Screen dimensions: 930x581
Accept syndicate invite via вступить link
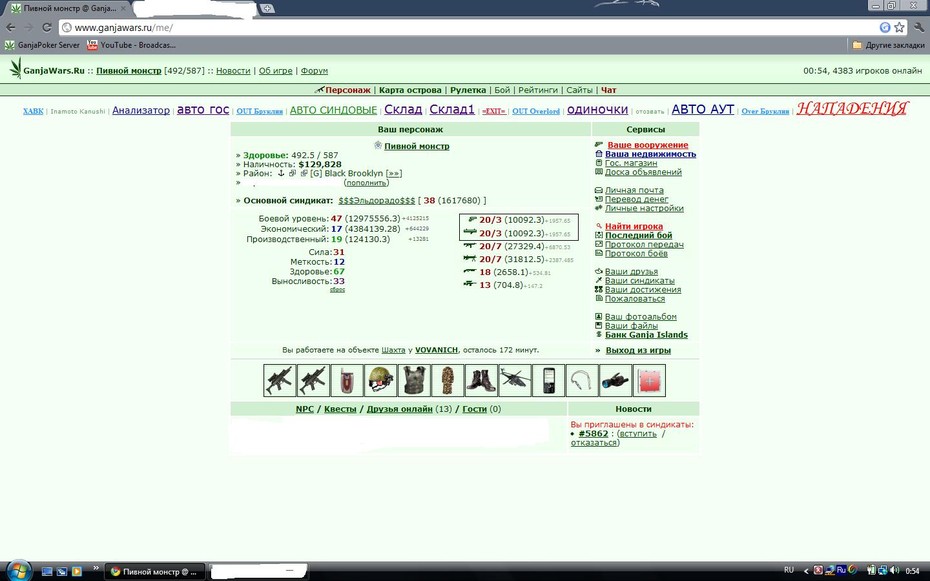point(638,434)
